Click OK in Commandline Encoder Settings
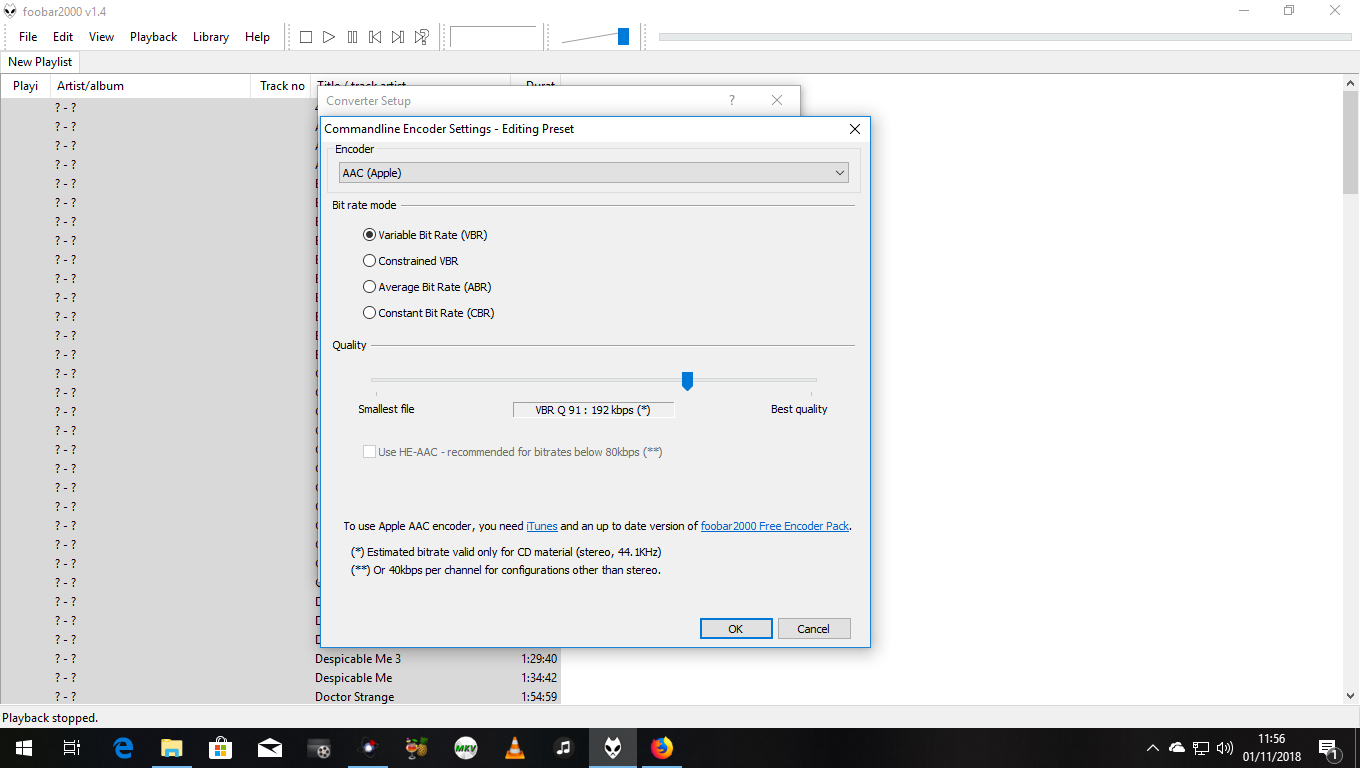This screenshot has height=768, width=1360. pos(736,629)
